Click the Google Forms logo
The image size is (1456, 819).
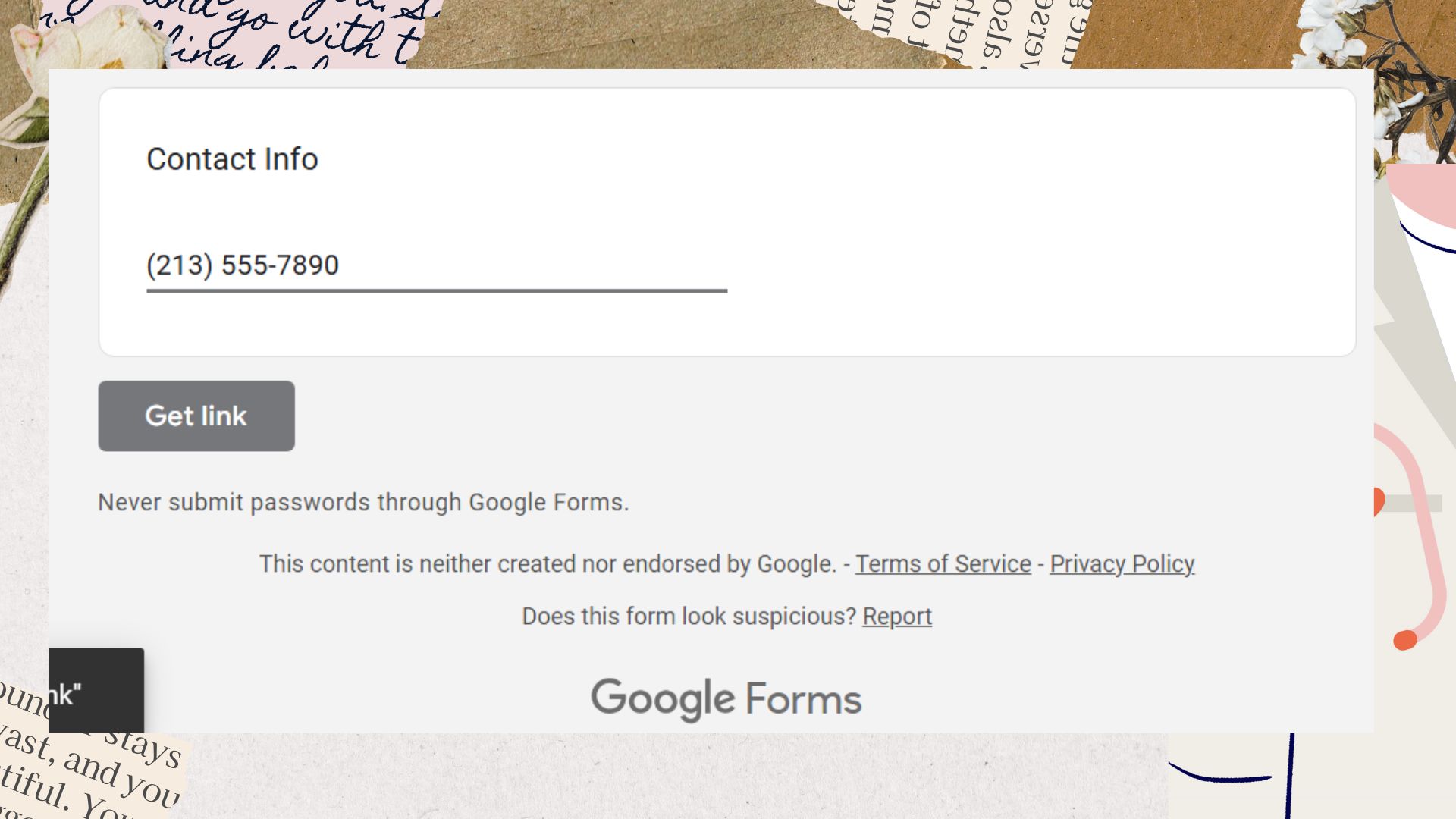[x=726, y=699]
